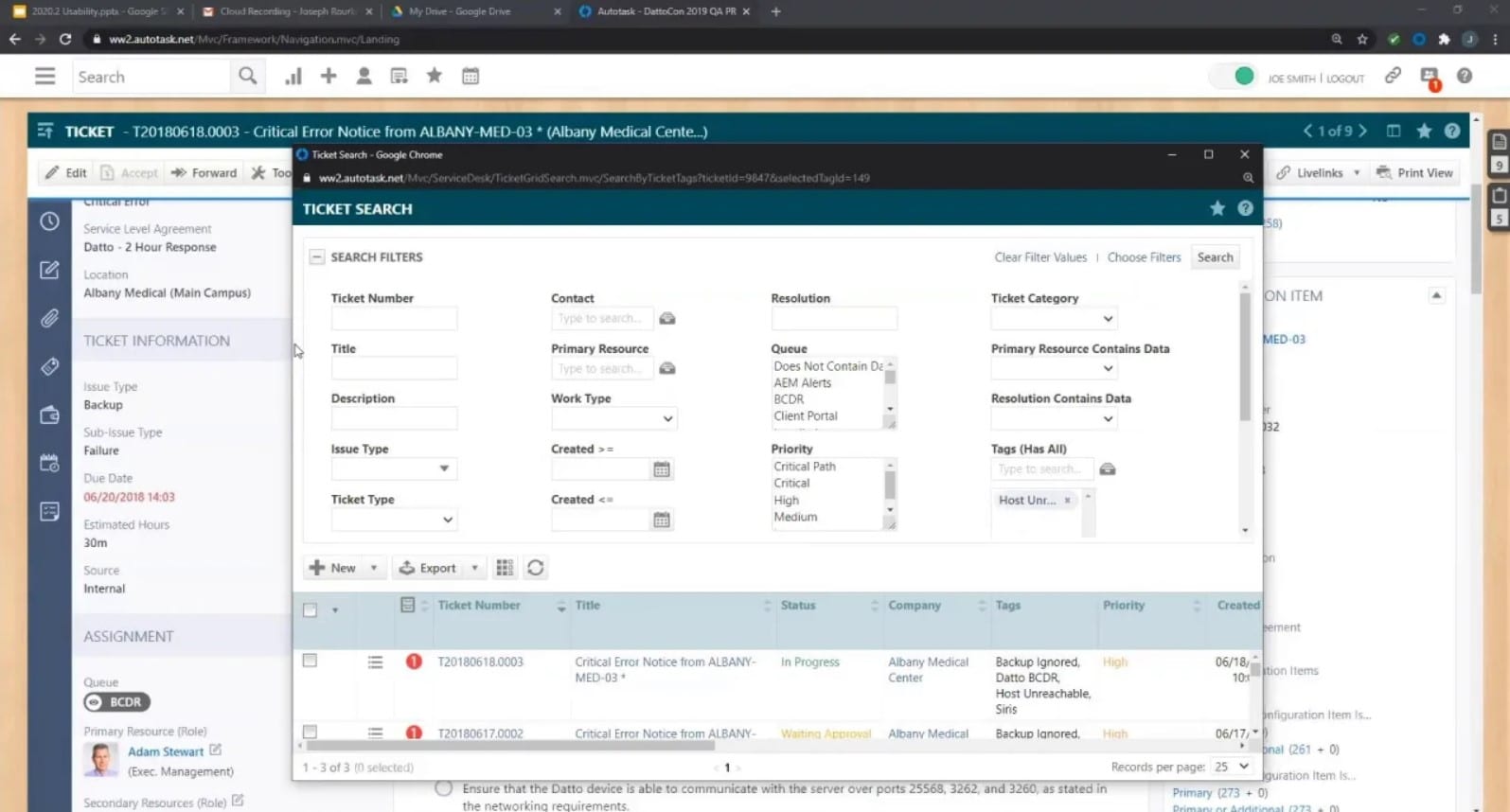The image size is (1510, 812).
Task: Open context menu for ticket T20180618.0003
Action: click(376, 662)
